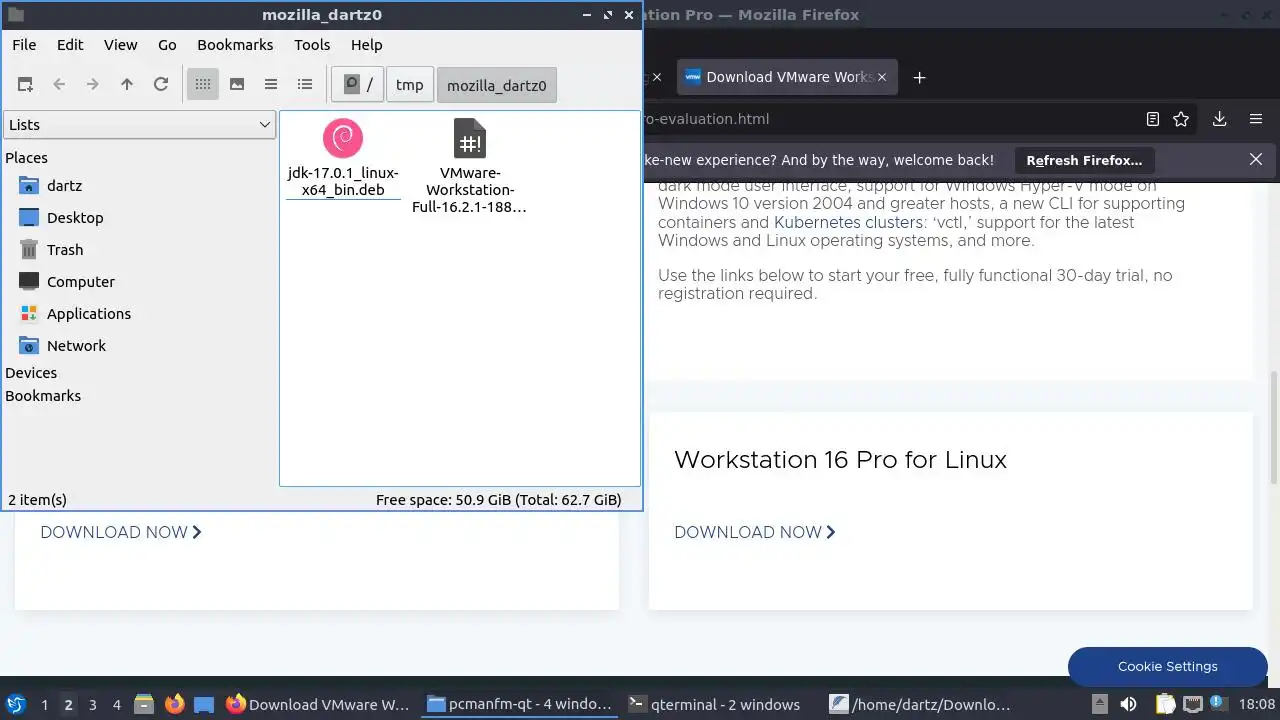Go up to the parent folder
Viewport: 1280px width, 720px height.
[x=127, y=85]
